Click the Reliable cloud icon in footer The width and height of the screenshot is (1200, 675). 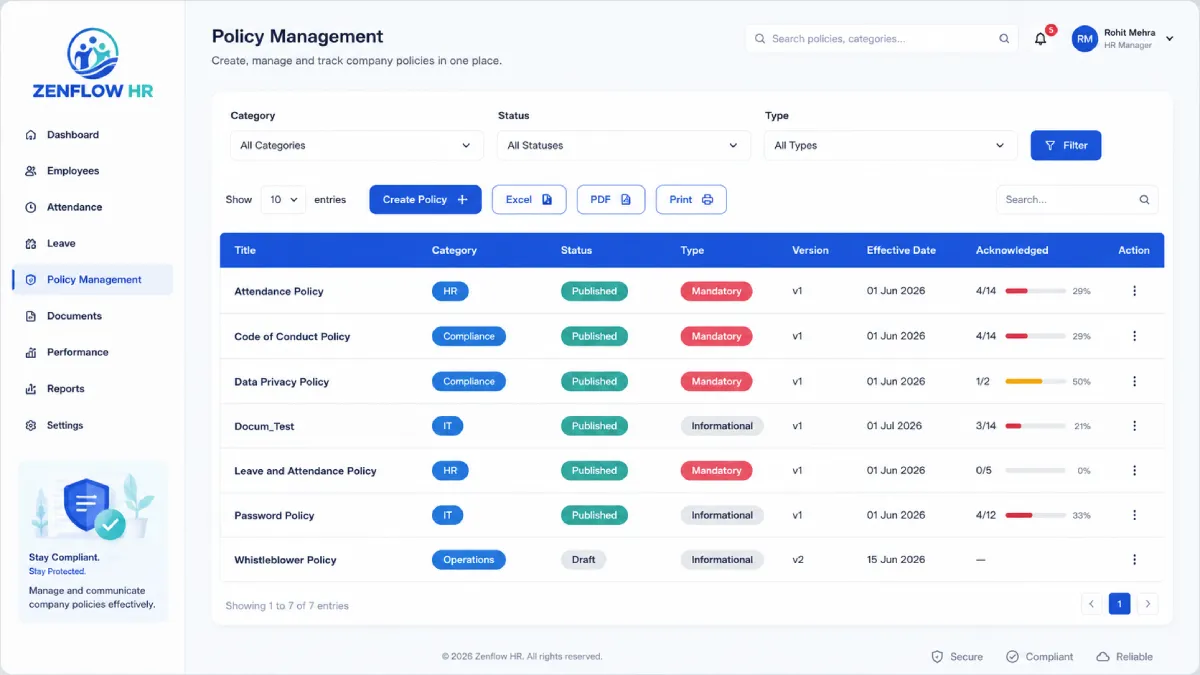pos(1103,657)
